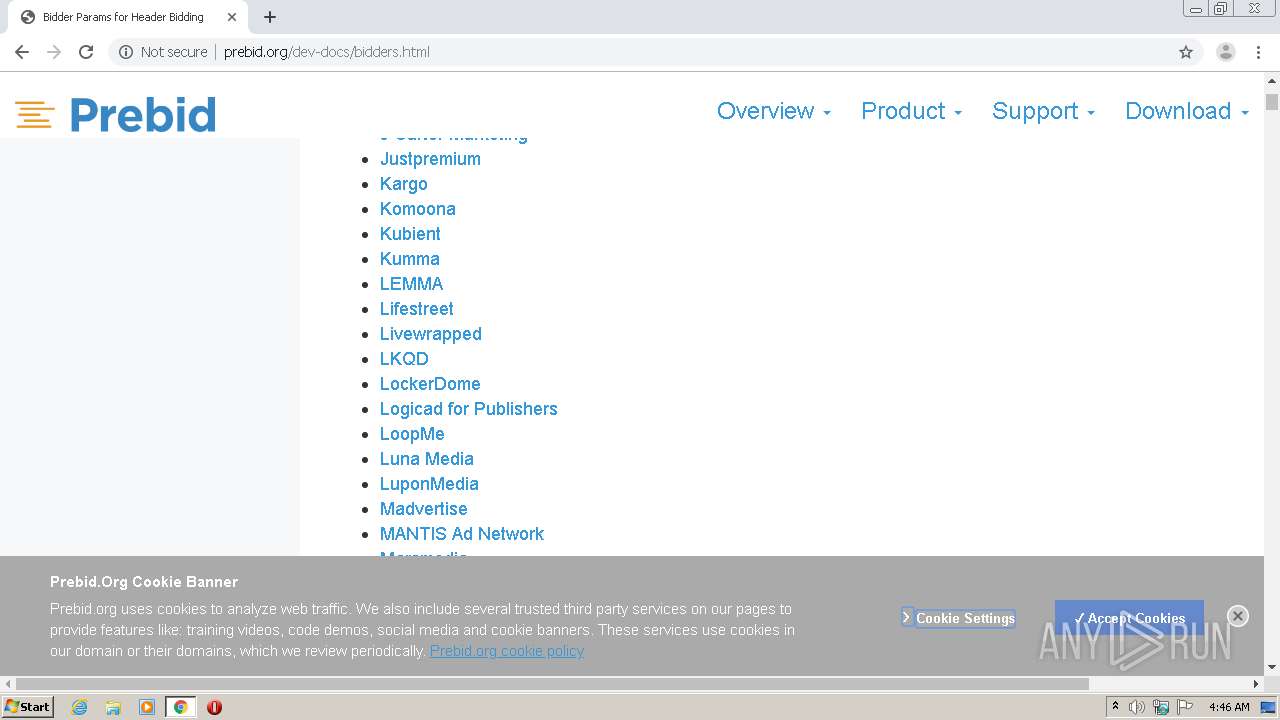Click the browser forward arrow
The height and width of the screenshot is (720, 1280).
tap(54, 52)
